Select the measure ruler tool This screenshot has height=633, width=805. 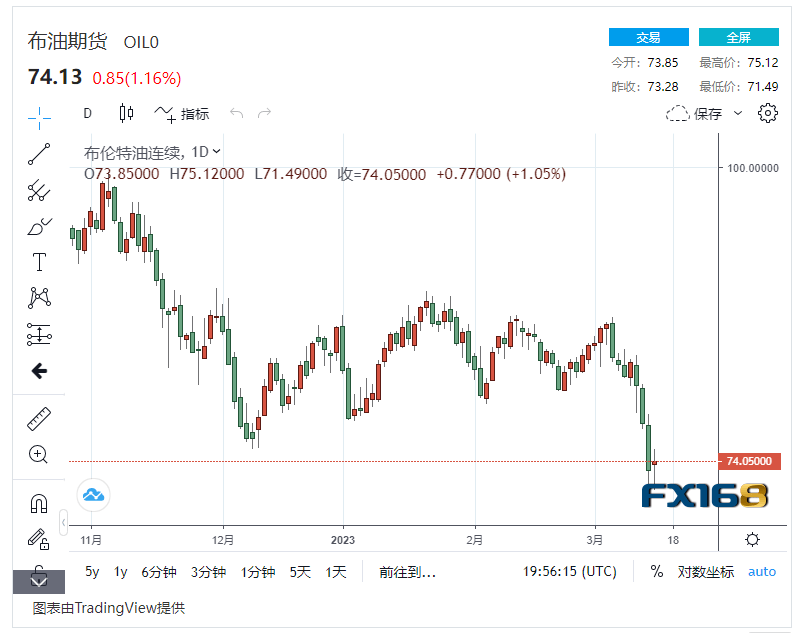(39, 419)
